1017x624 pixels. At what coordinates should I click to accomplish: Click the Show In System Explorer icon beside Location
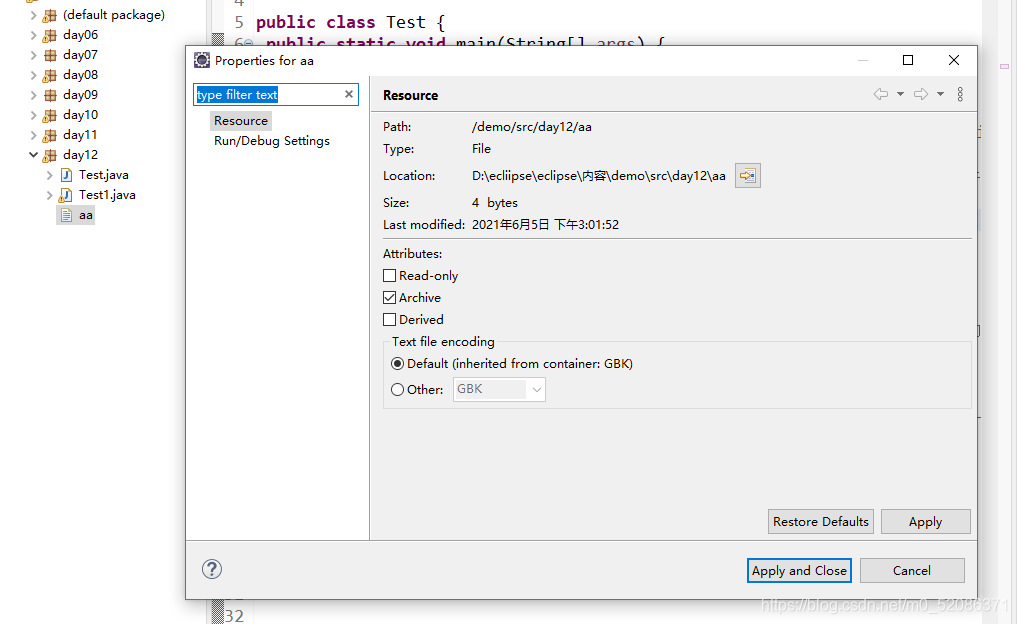point(747,174)
